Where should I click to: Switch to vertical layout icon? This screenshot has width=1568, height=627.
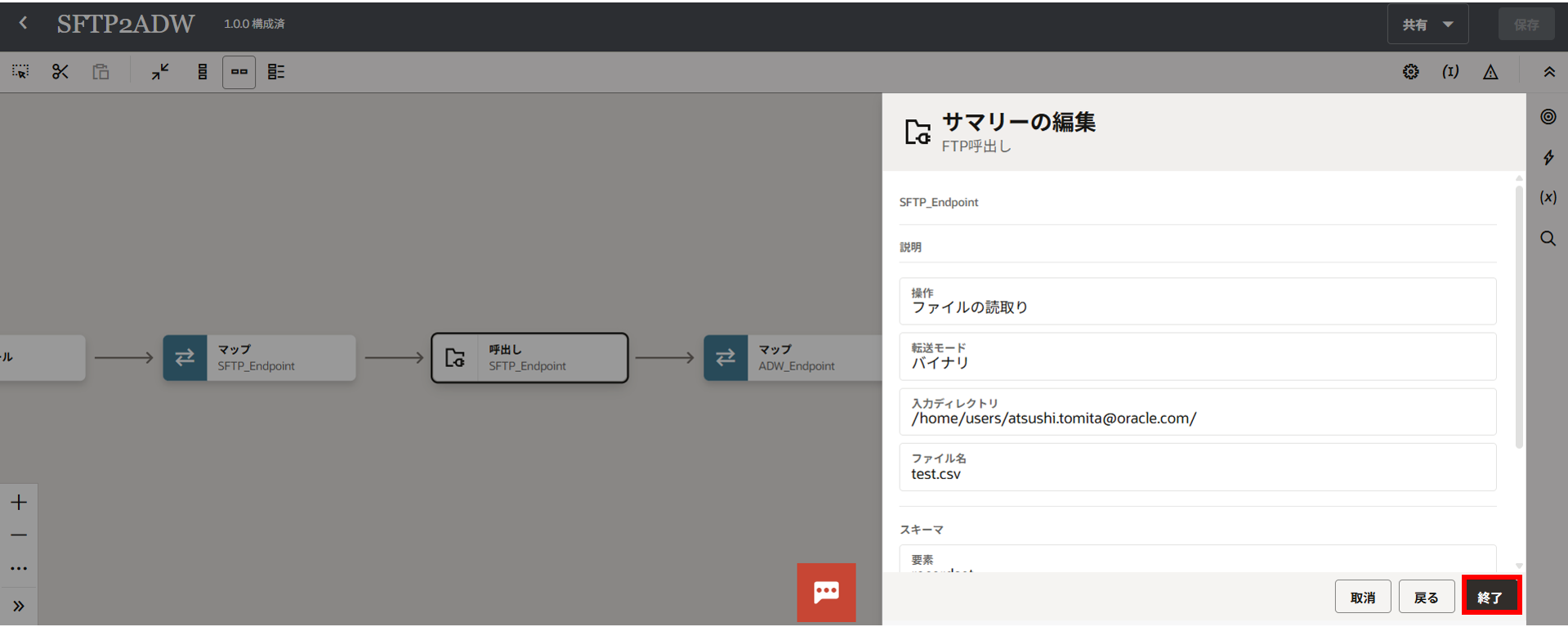202,72
